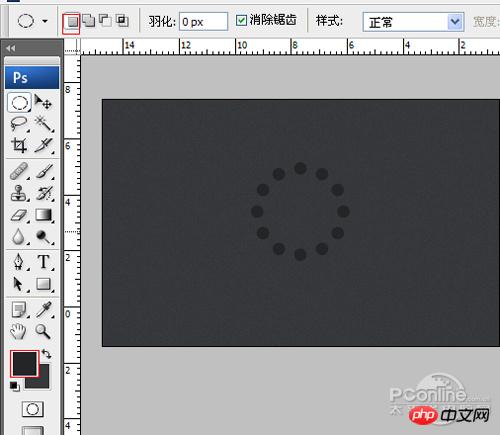Viewport: 500px width, 435px height.
Task: Select the Brush tool
Action: pyautogui.click(x=44, y=171)
